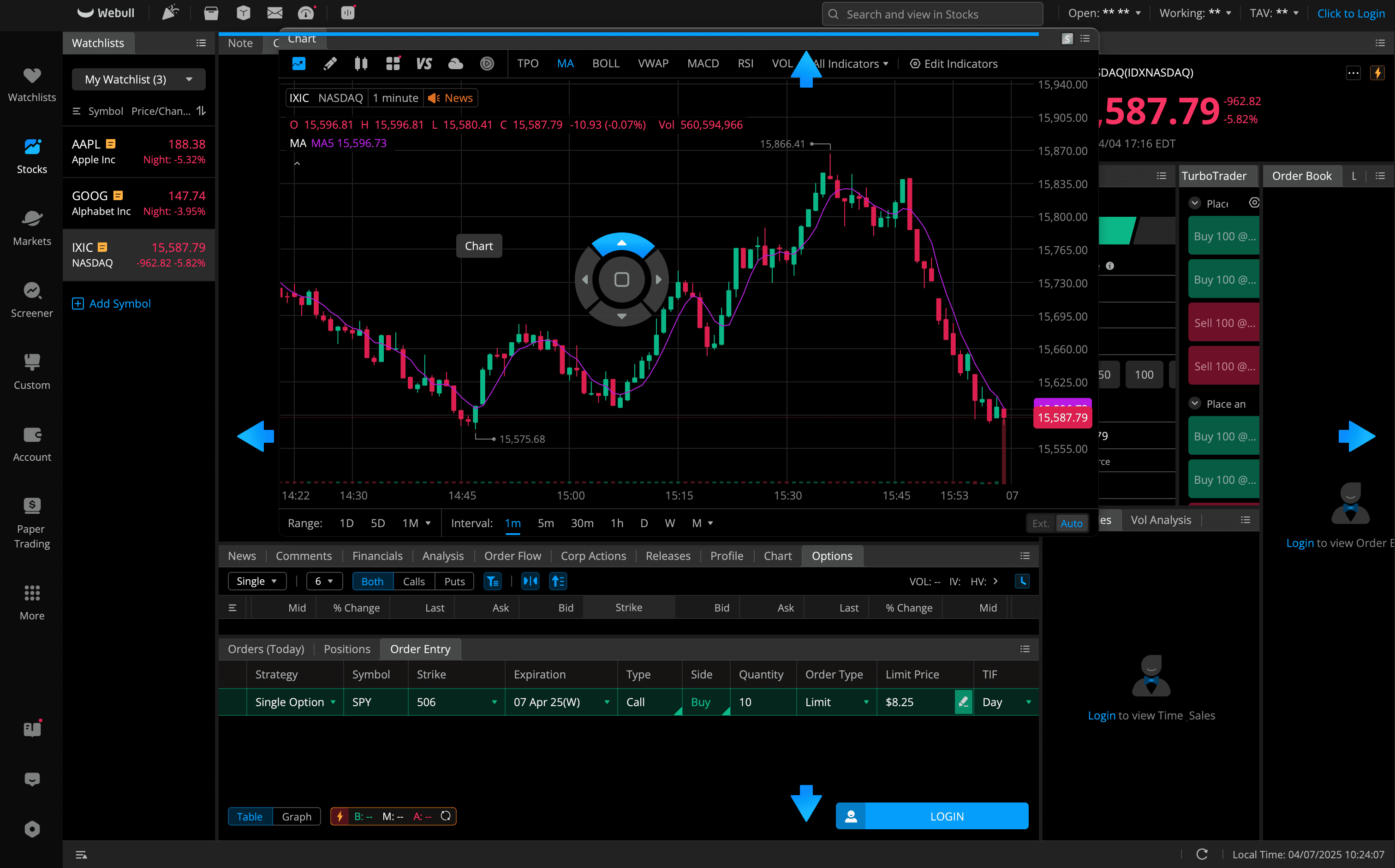Open the VS compare icon

(x=423, y=64)
